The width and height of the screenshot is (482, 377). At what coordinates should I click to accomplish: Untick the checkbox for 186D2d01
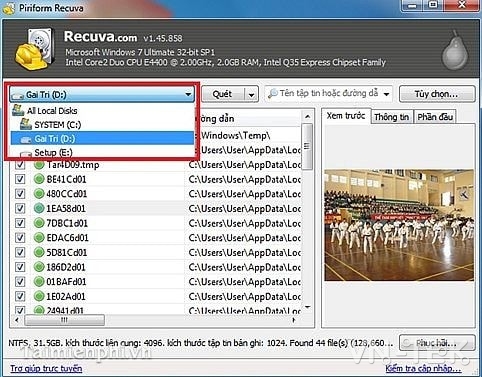pyautogui.click(x=20, y=267)
